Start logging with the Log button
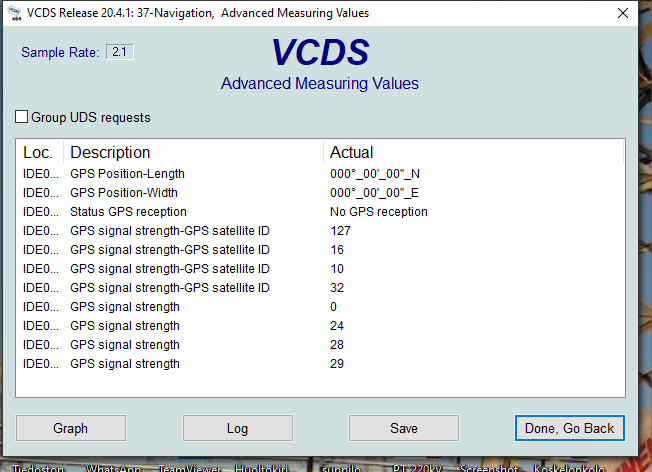Screen dimensions: 652x472 coord(237,428)
